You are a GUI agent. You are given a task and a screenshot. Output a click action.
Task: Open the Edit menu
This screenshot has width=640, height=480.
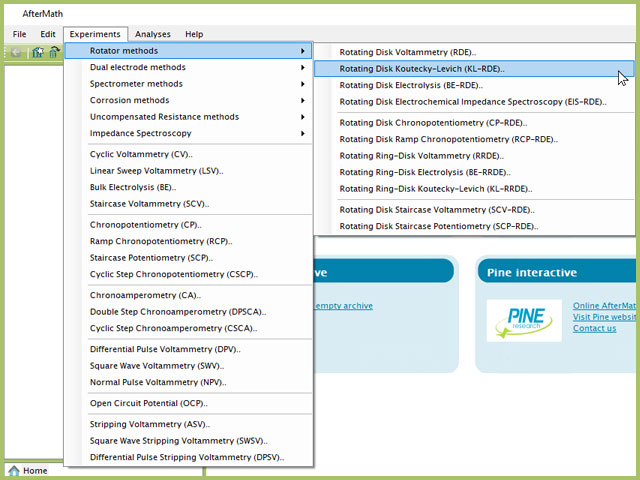48,34
